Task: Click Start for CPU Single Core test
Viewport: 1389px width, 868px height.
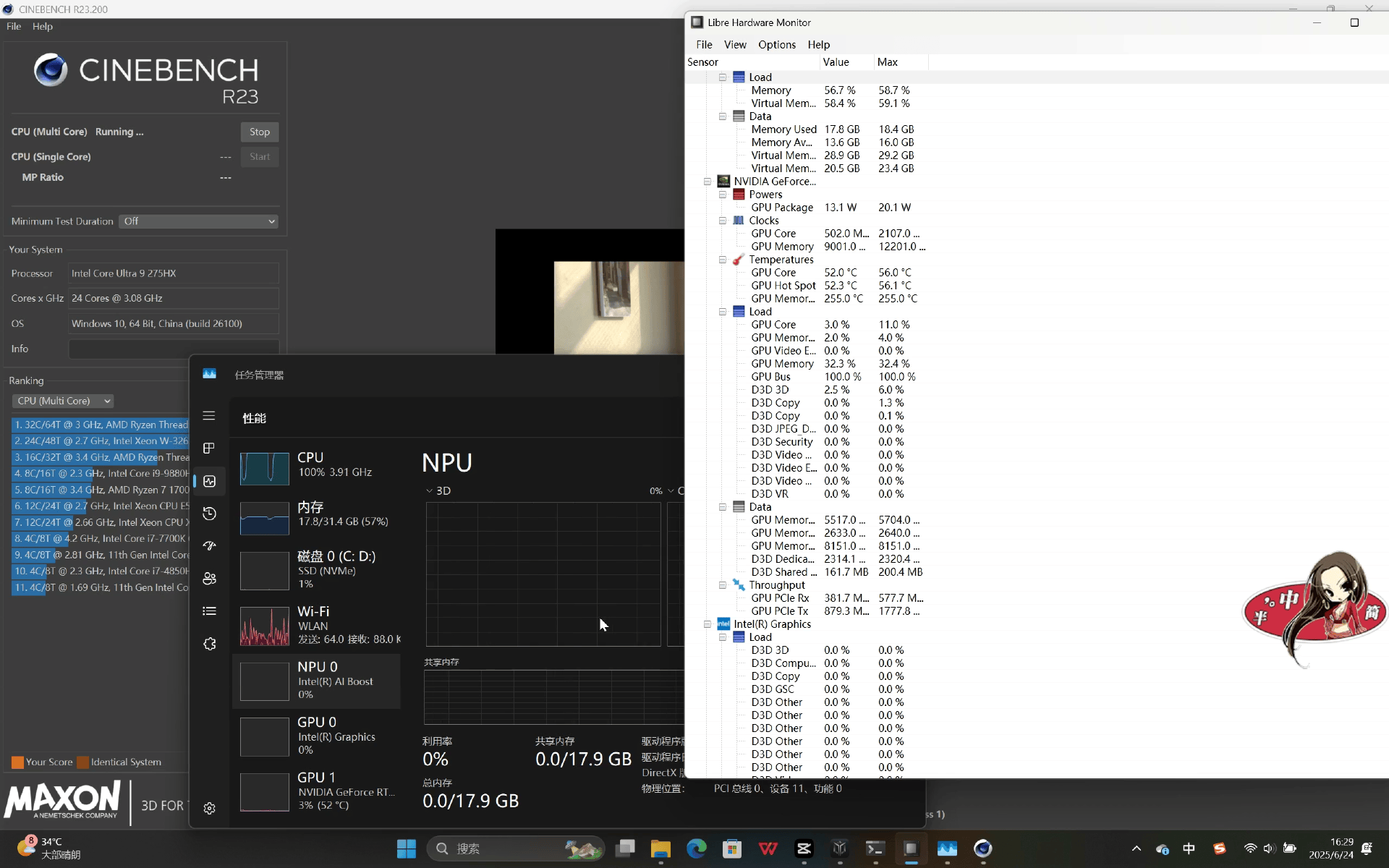Action: 260,156
